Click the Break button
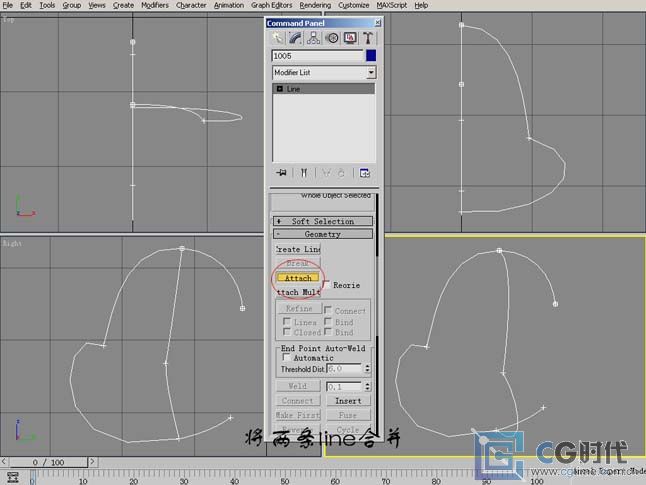Image resolution: width=646 pixels, height=485 pixels. click(297, 263)
